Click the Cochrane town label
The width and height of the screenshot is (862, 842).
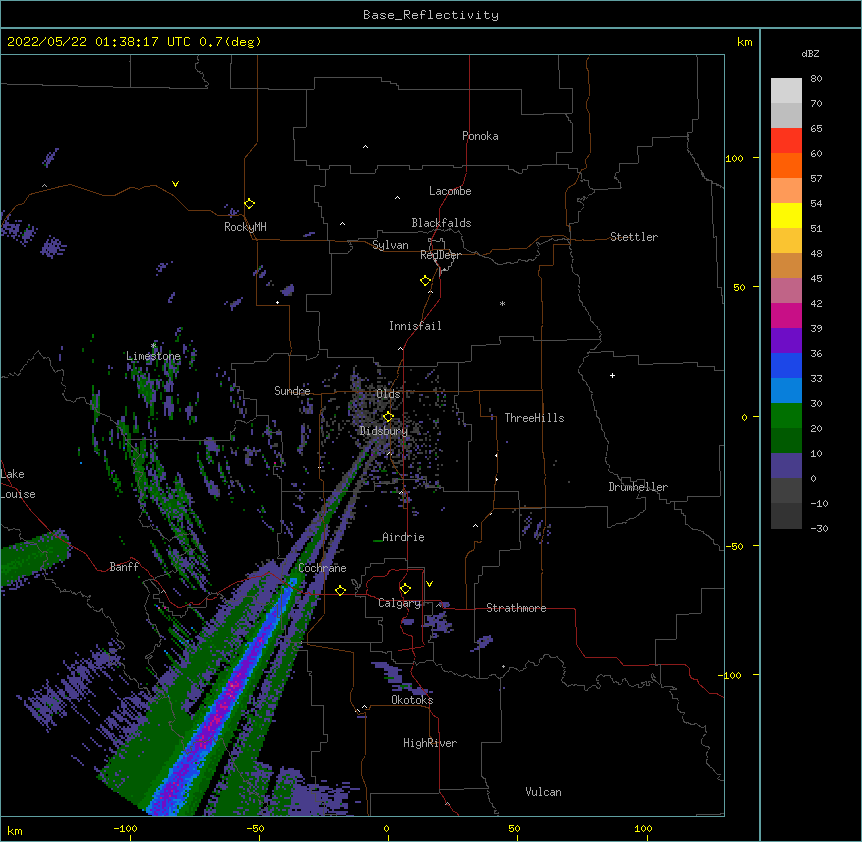point(322,568)
